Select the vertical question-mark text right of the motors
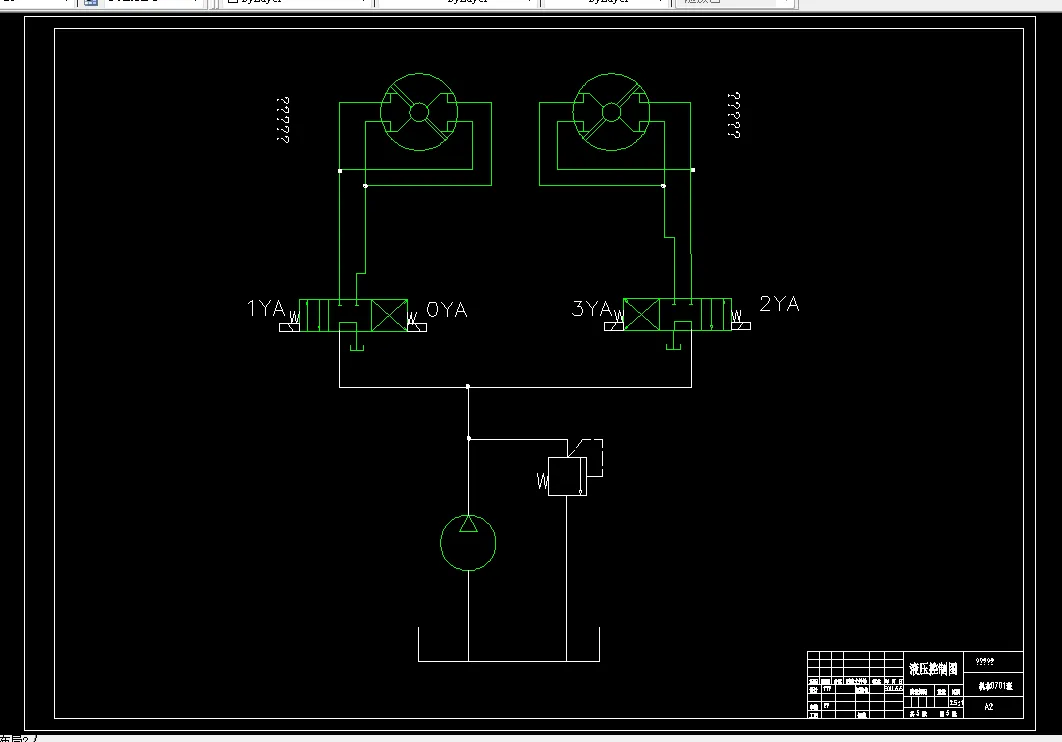Screen dimensions: 1062x742 pyautogui.click(x=734, y=115)
